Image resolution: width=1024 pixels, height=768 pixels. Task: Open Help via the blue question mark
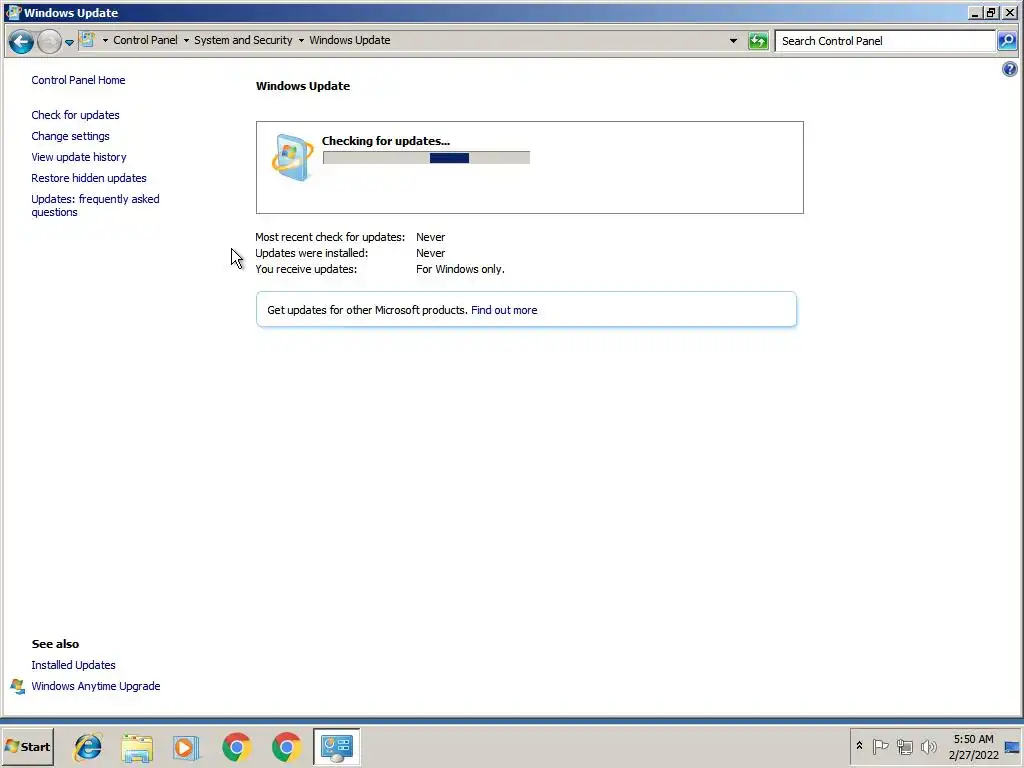(1010, 69)
